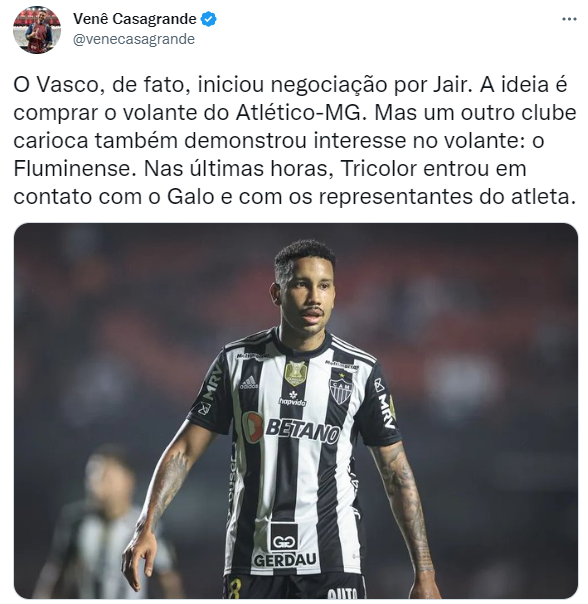This screenshot has width=588, height=604.
Task: Click the adidas logo on the jersey
Action: click(249, 382)
